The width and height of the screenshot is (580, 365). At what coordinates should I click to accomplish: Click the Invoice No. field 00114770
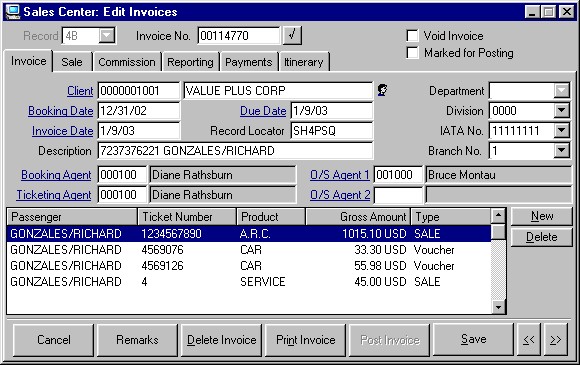coord(239,36)
